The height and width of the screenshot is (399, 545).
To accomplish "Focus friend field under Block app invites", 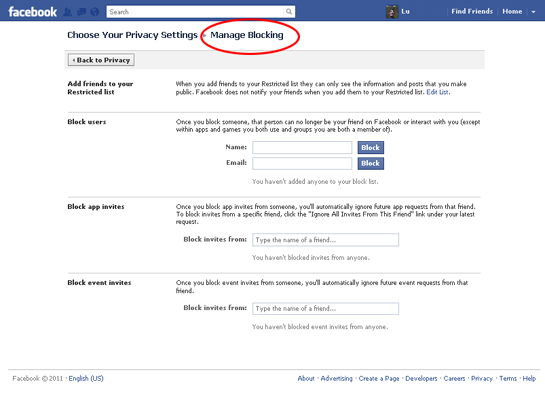I will [x=325, y=240].
